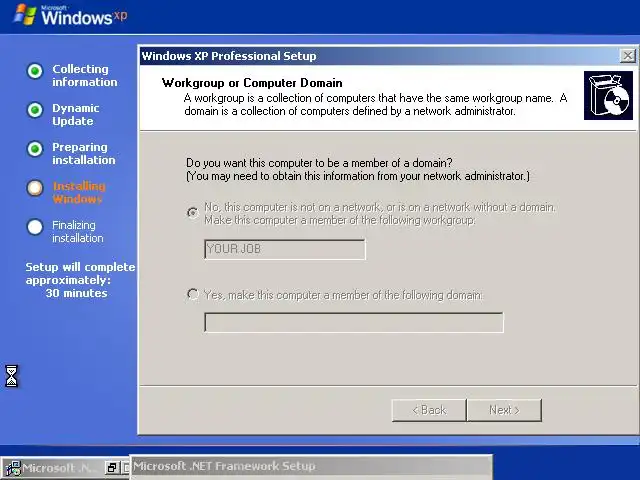Click the 'A workgroup is a collection' description
The image size is (640, 480).
pos(375,104)
